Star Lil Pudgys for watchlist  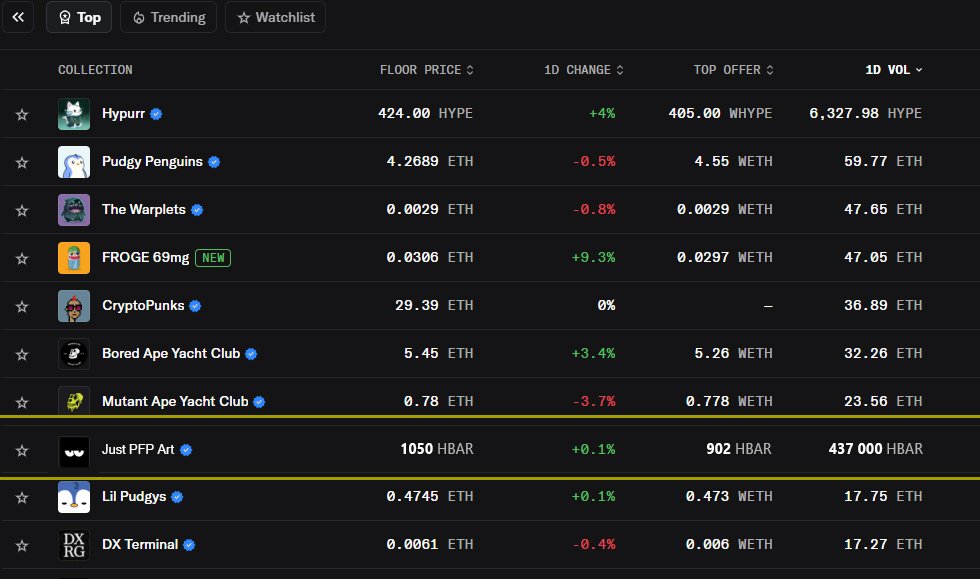(x=22, y=498)
